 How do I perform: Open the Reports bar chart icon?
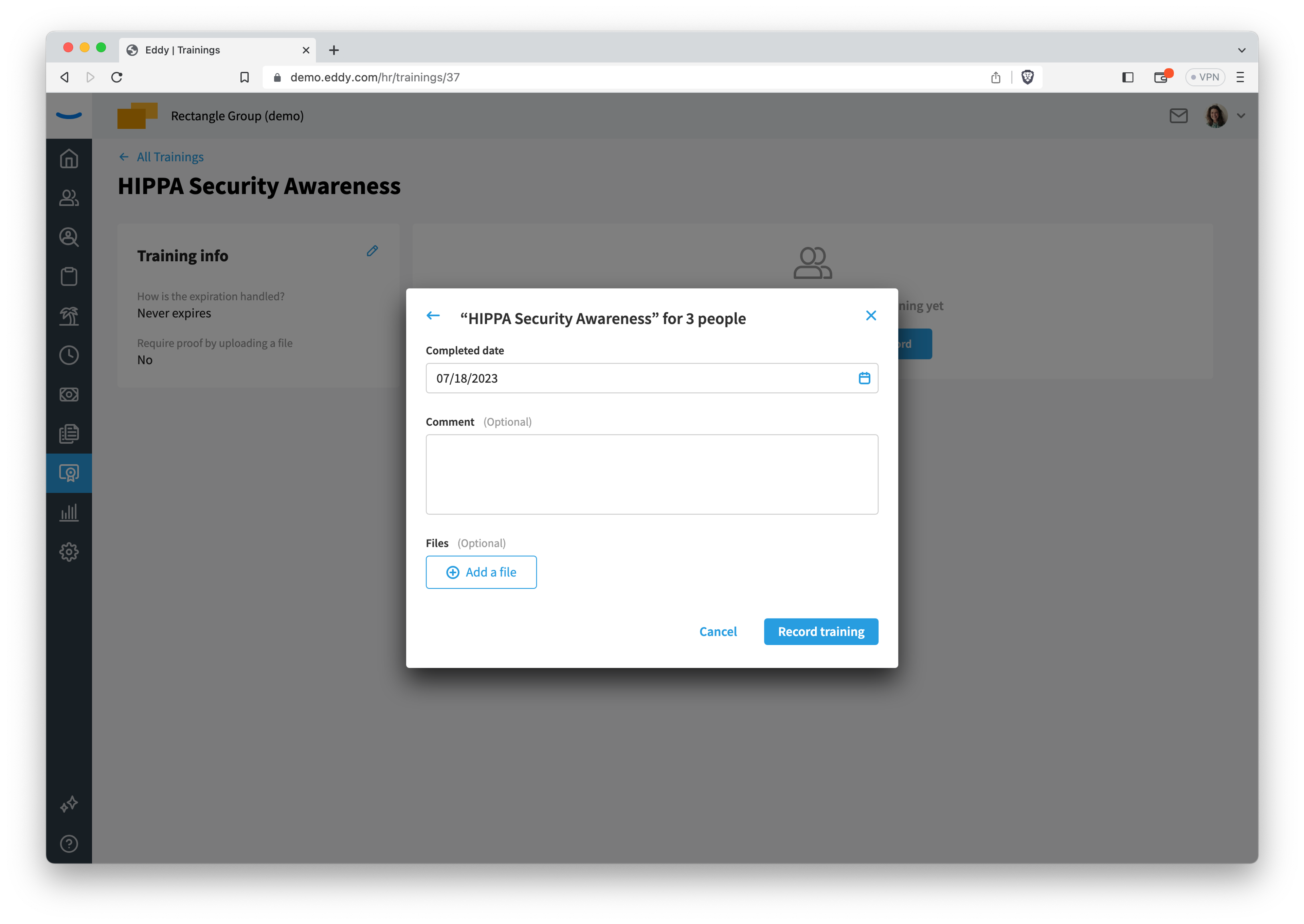coord(69,513)
